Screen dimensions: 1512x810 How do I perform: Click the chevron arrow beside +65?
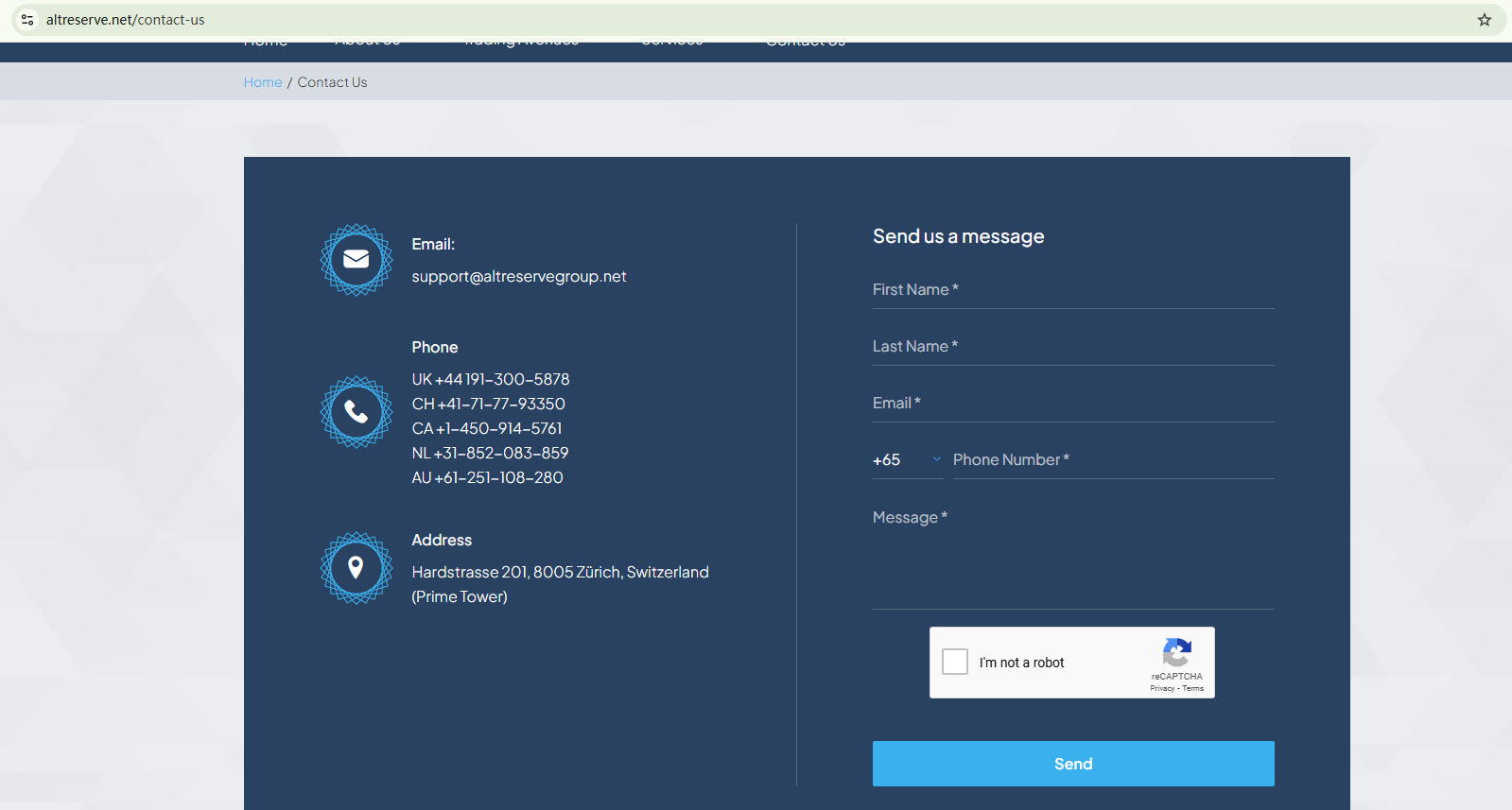tap(936, 459)
